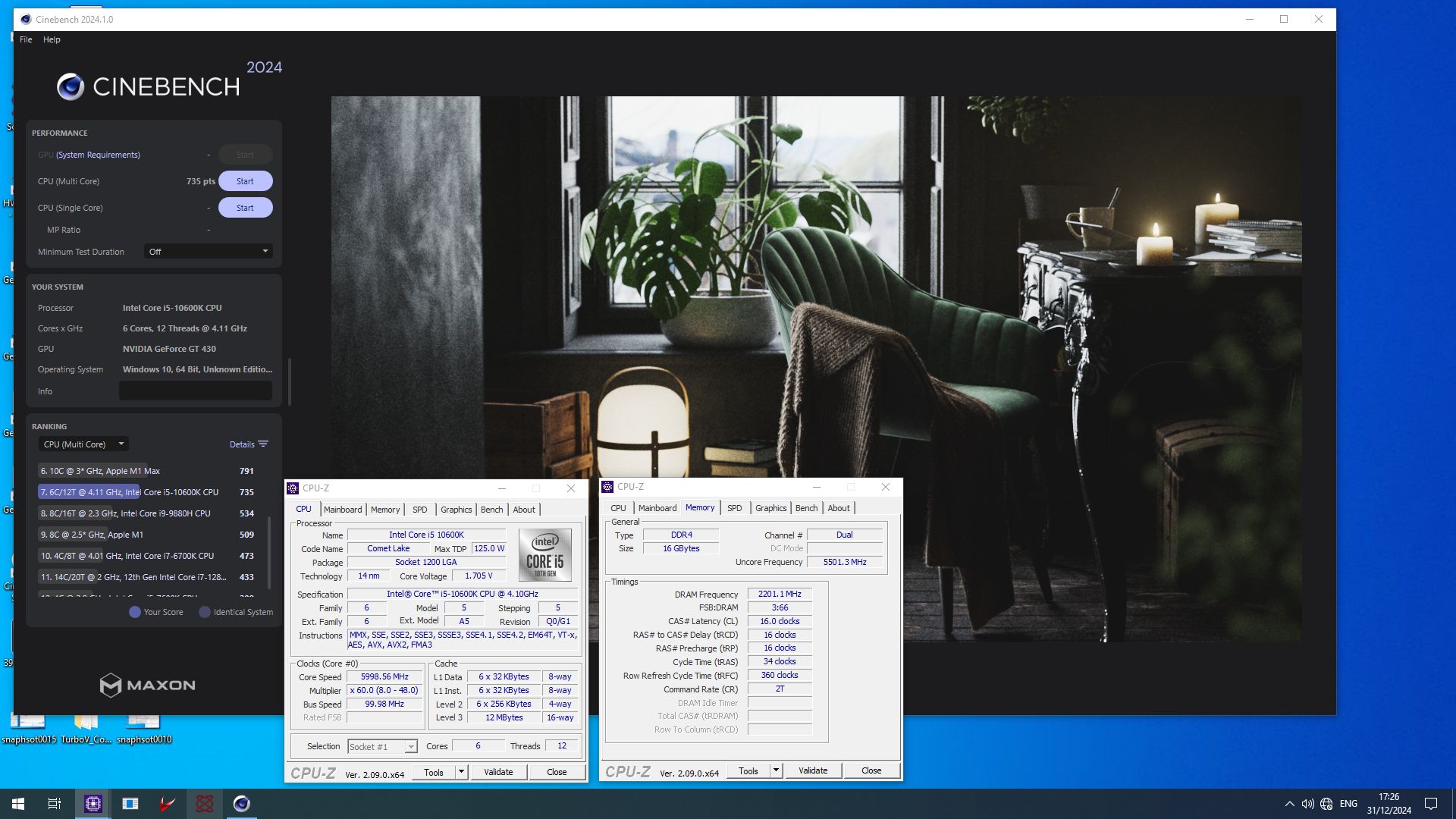Select Apple M1 Max ranking row
1456x819 pixels.
click(x=148, y=471)
